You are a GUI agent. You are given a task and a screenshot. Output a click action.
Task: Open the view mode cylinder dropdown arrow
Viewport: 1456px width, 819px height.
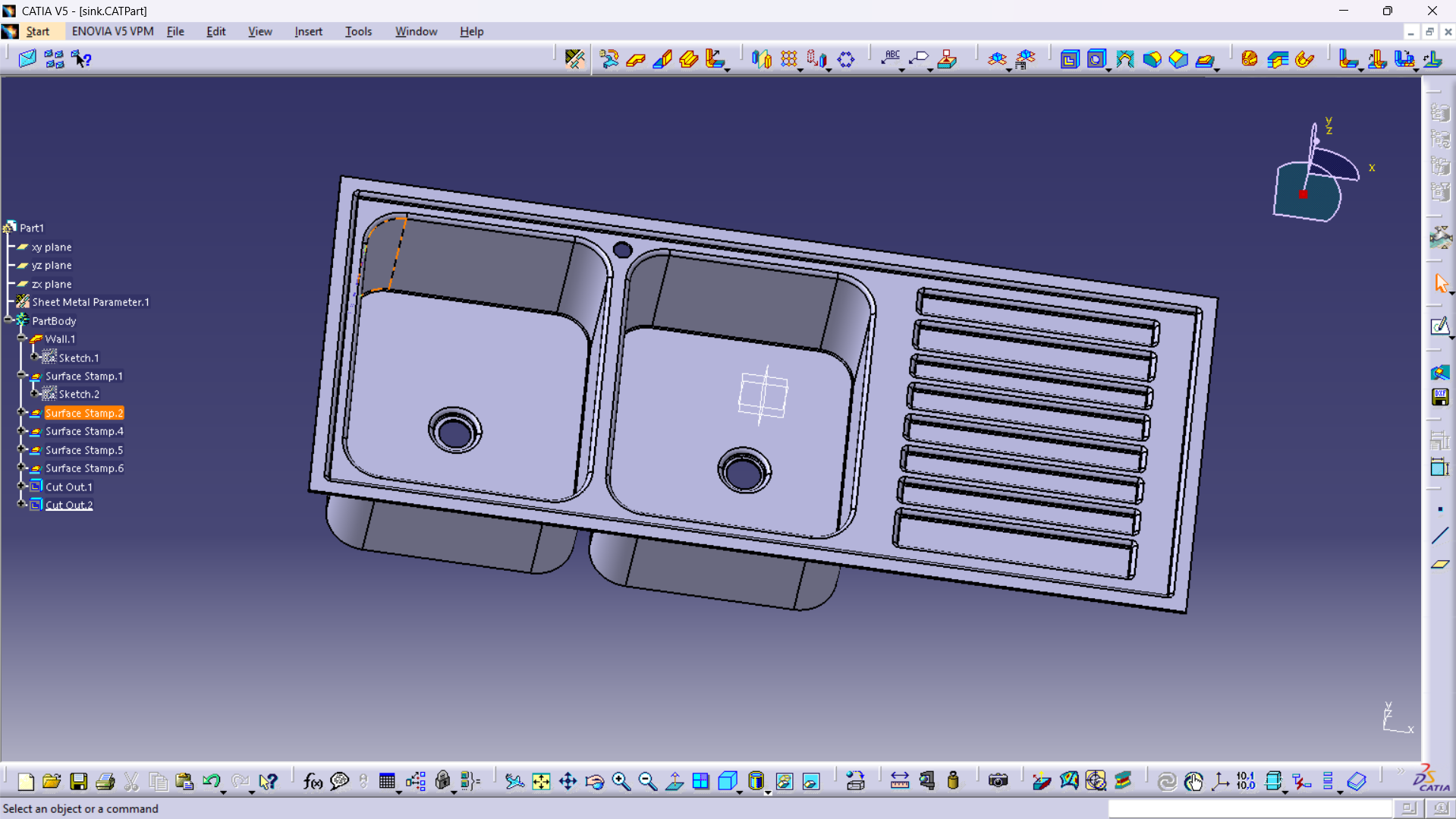point(768,791)
